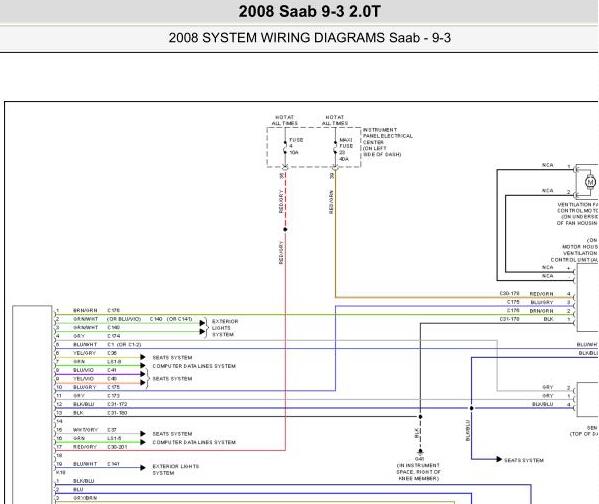Click junction dot on the BLK/BLU wire
This screenshot has width=599, height=504.
(x=471, y=408)
